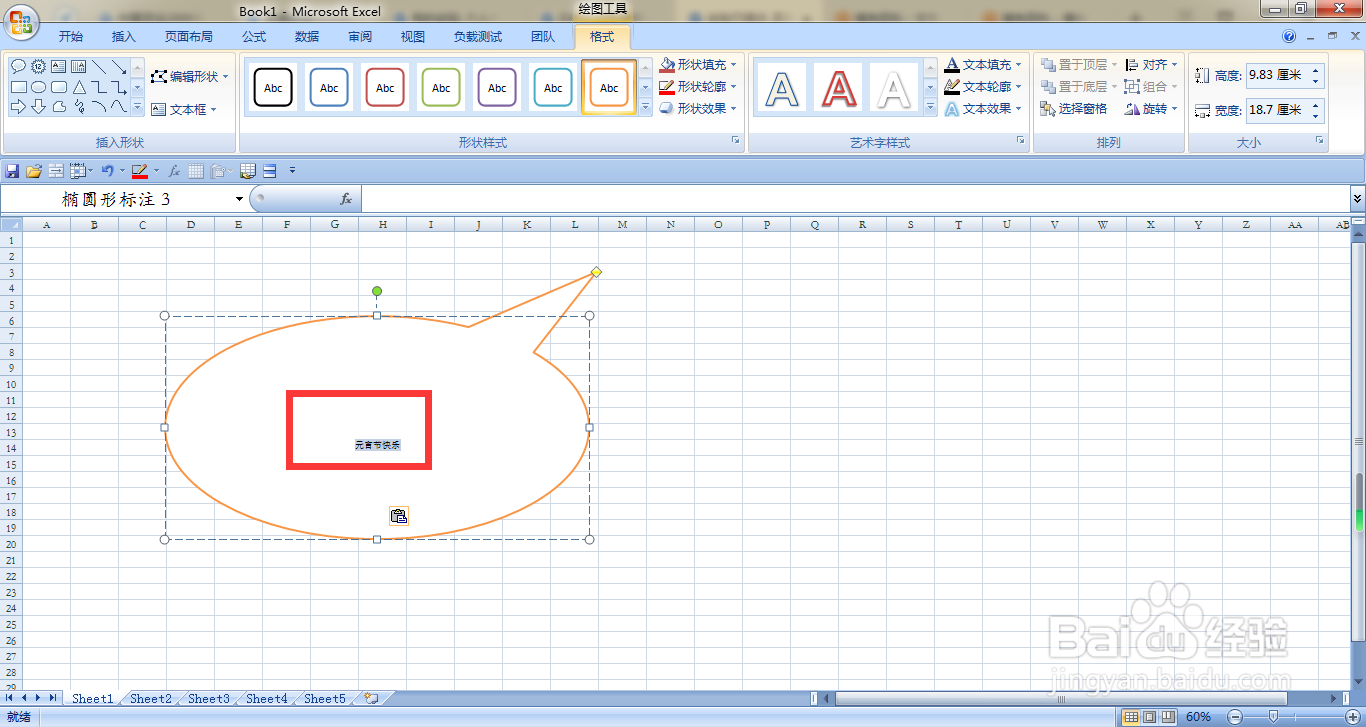This screenshot has height=727, width=1366.
Task: Click the Open folder icon in toolbar
Action: coord(34,171)
